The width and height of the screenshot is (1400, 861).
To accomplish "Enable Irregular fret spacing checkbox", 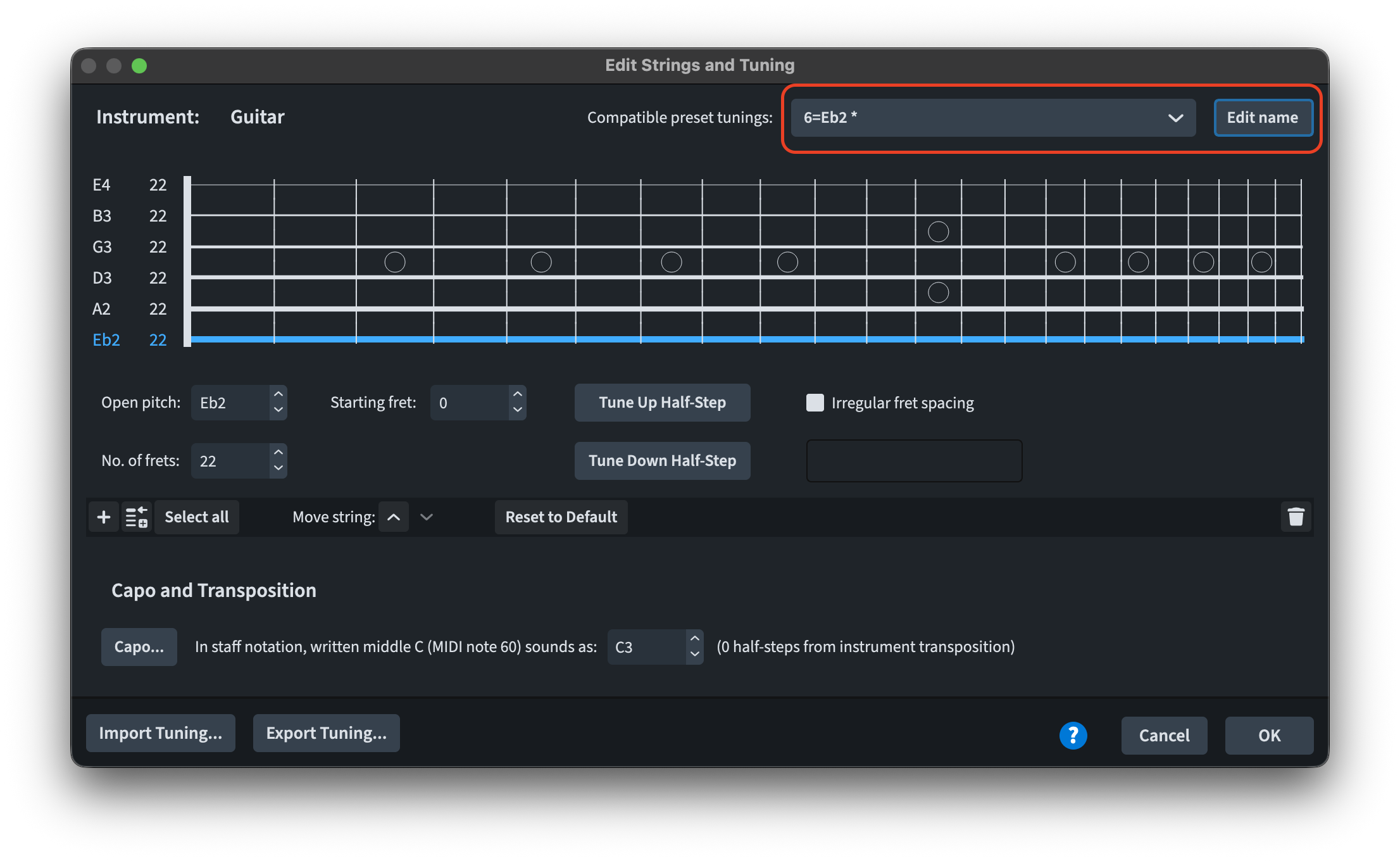I will 815,403.
